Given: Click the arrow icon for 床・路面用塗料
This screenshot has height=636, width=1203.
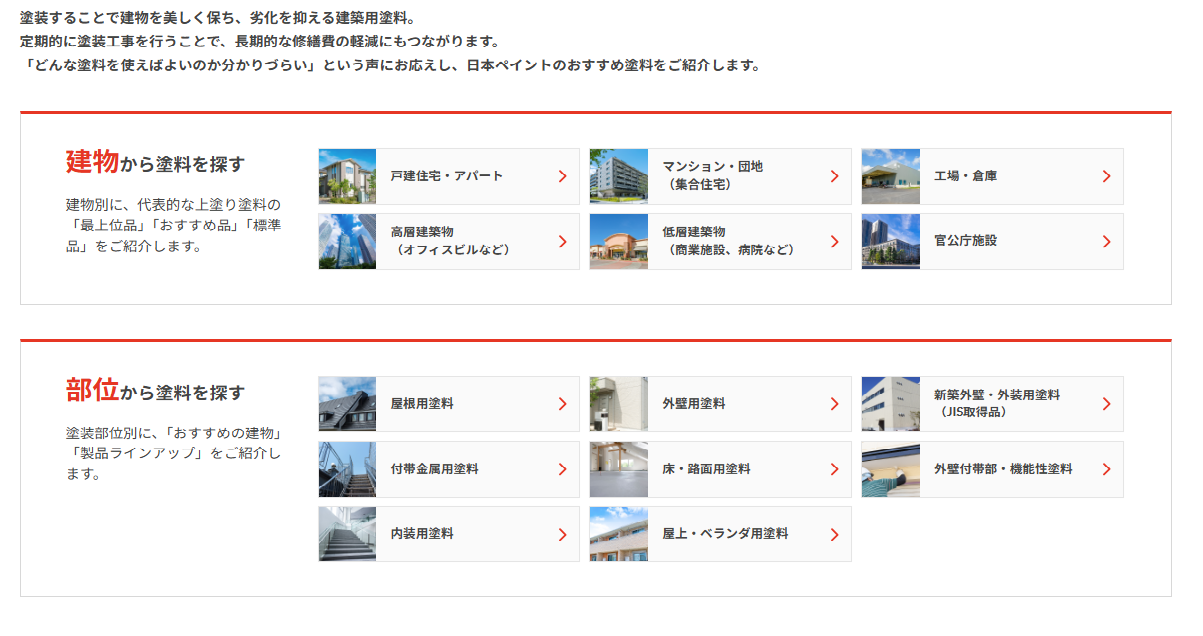Looking at the screenshot, I should tap(835, 469).
